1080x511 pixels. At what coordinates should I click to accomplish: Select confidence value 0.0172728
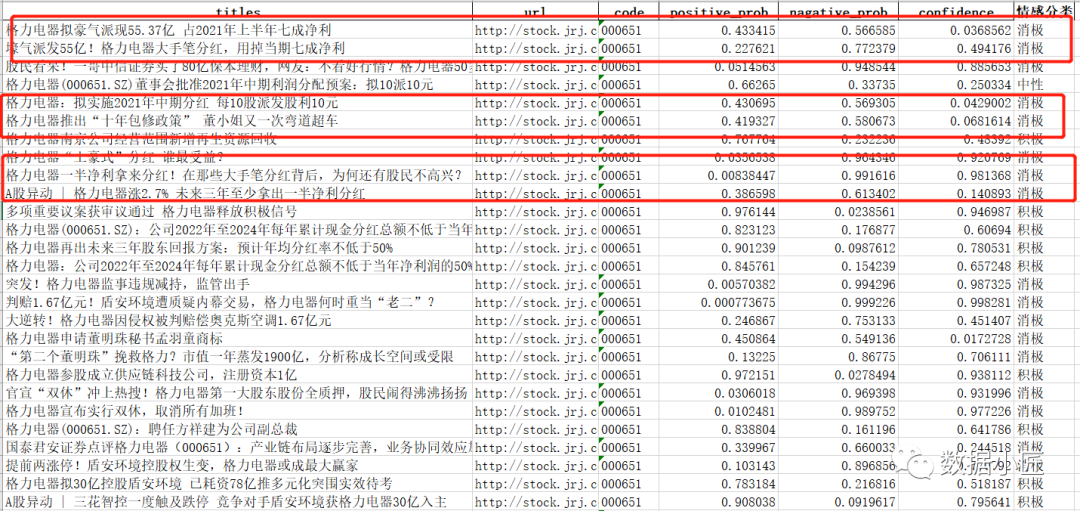(x=980, y=339)
